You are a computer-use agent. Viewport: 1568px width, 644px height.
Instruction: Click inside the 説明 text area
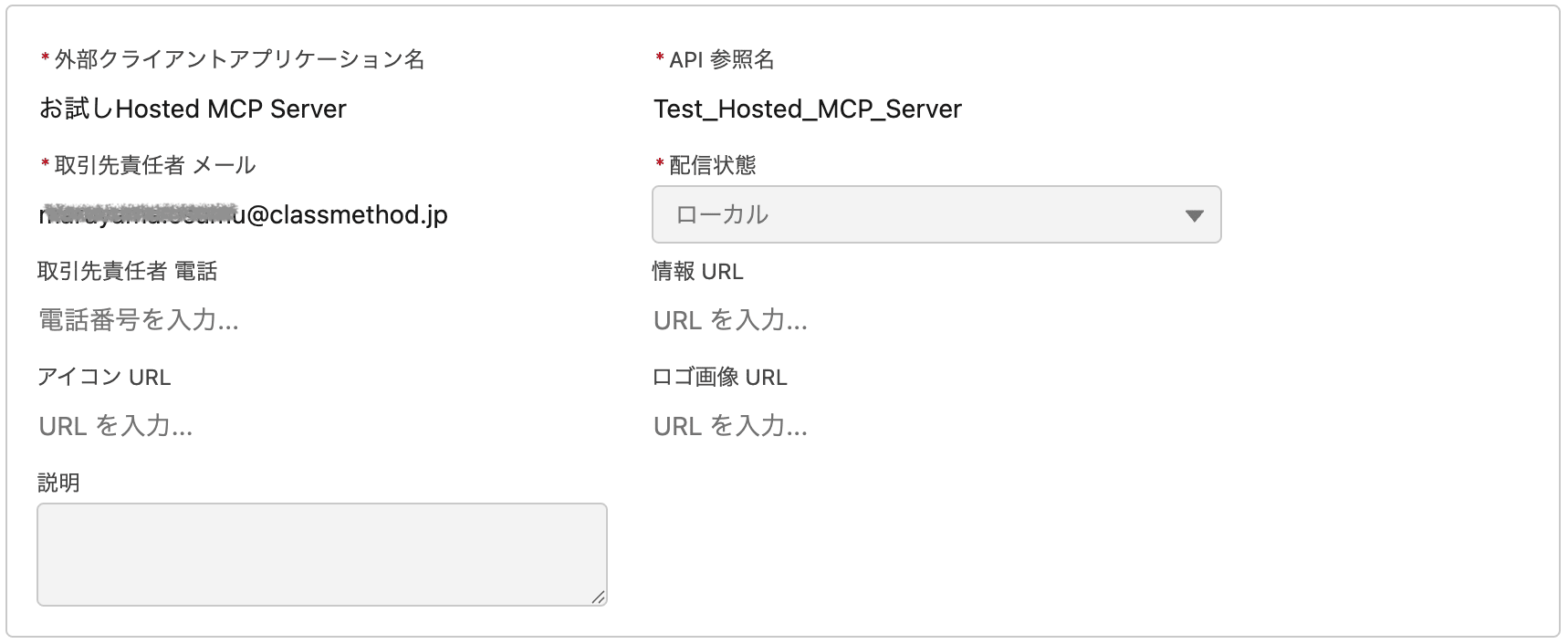click(321, 552)
